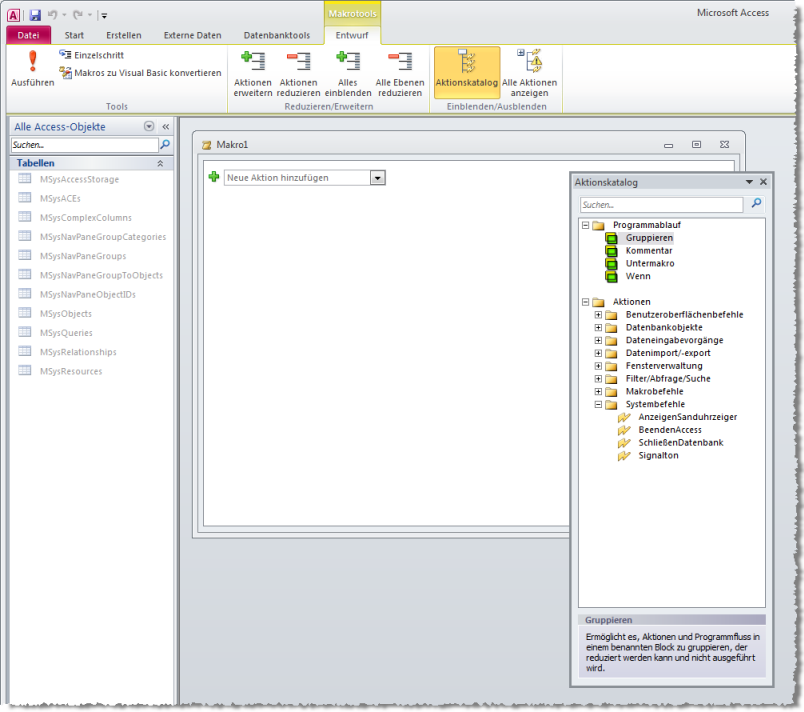Click the Ausführen run macro icon
This screenshot has width=804, height=712.
pyautogui.click(x=32, y=62)
